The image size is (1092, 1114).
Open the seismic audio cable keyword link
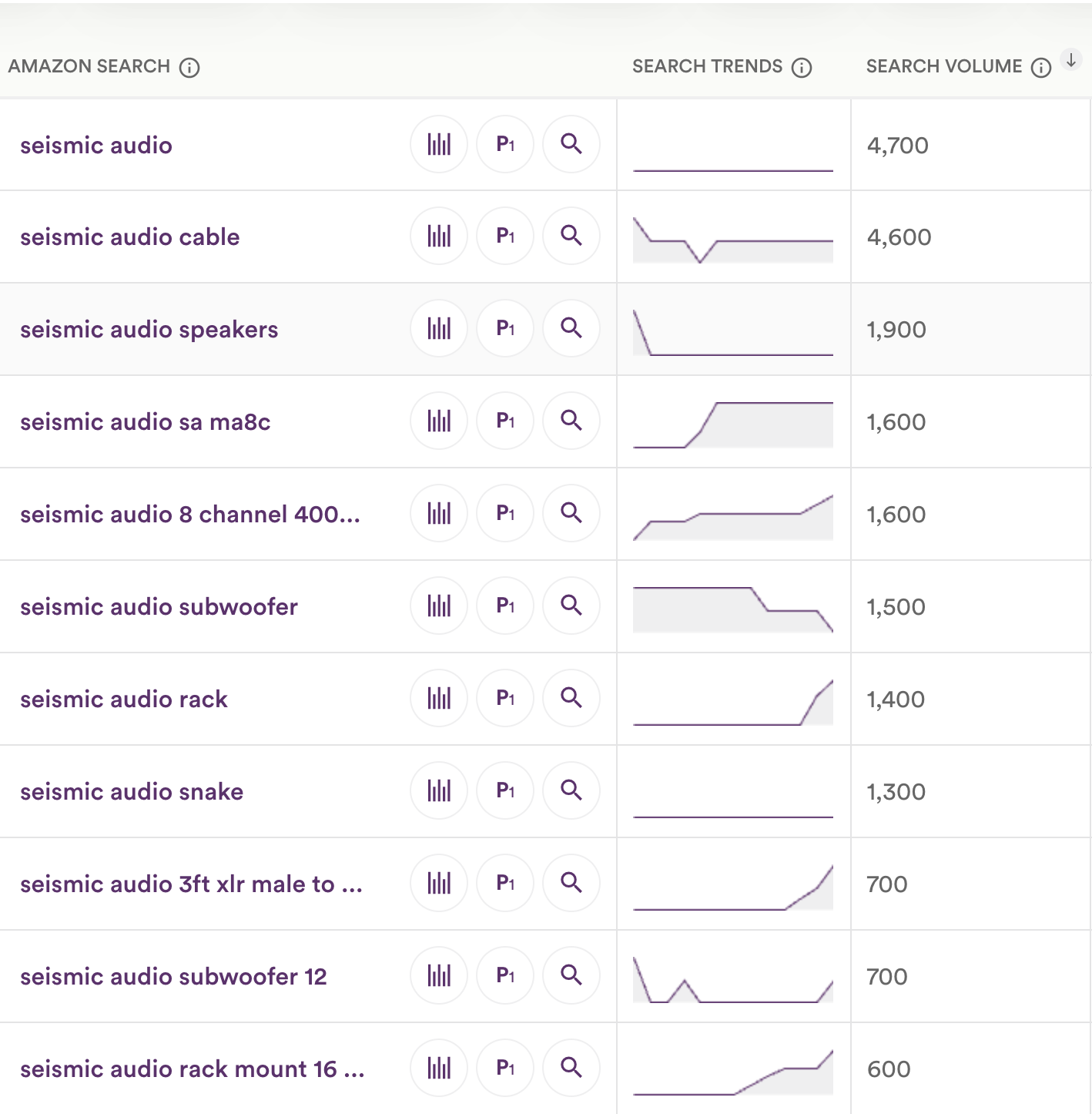[130, 237]
